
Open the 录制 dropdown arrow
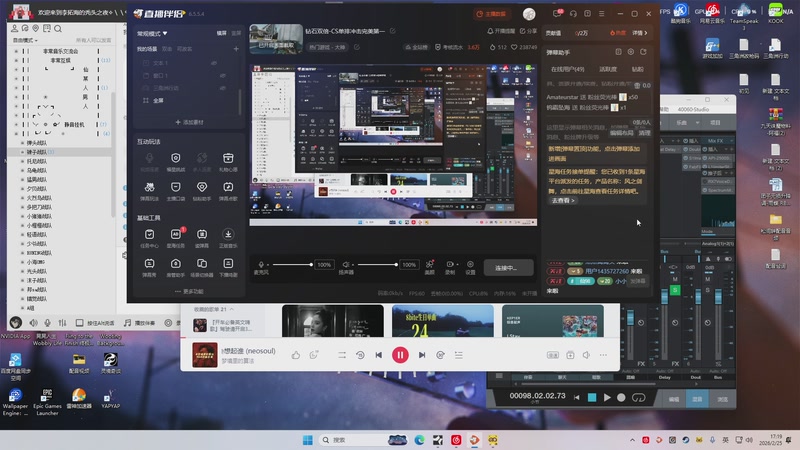coord(457,265)
